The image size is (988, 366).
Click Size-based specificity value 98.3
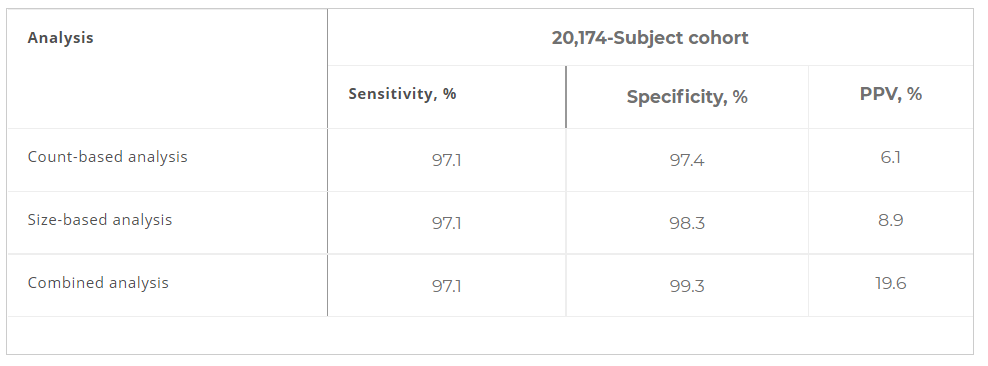687,223
